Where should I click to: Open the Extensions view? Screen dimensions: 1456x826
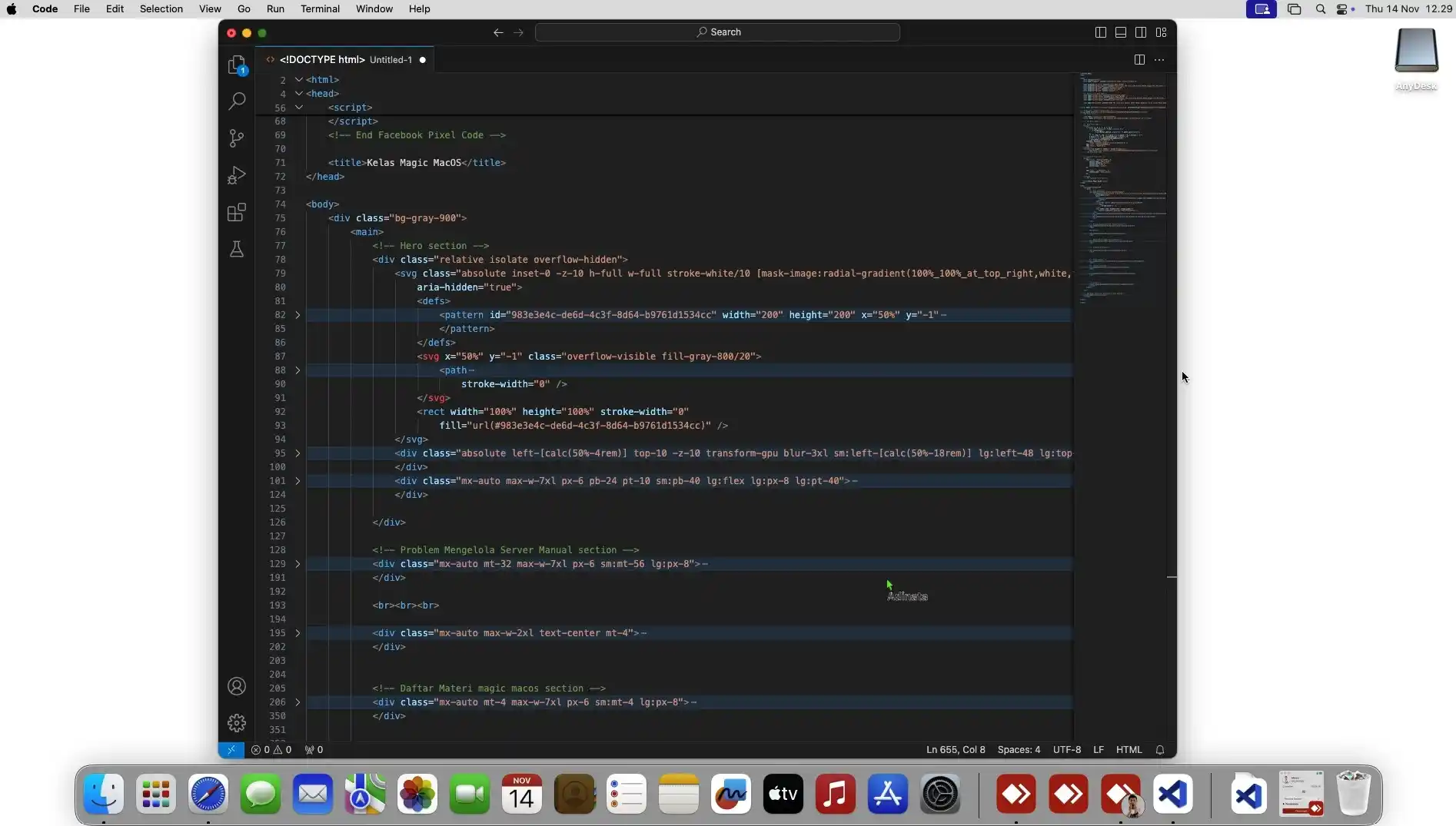pos(237,212)
